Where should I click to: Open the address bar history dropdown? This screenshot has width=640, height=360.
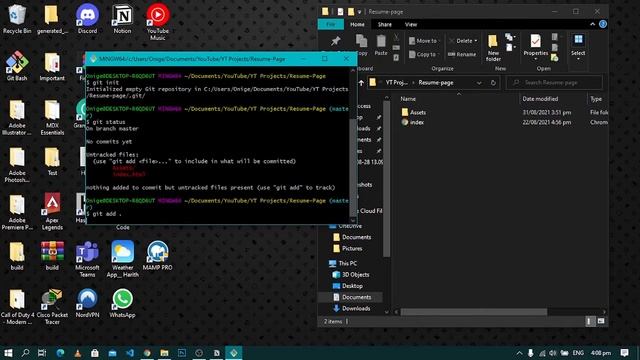(x=479, y=83)
